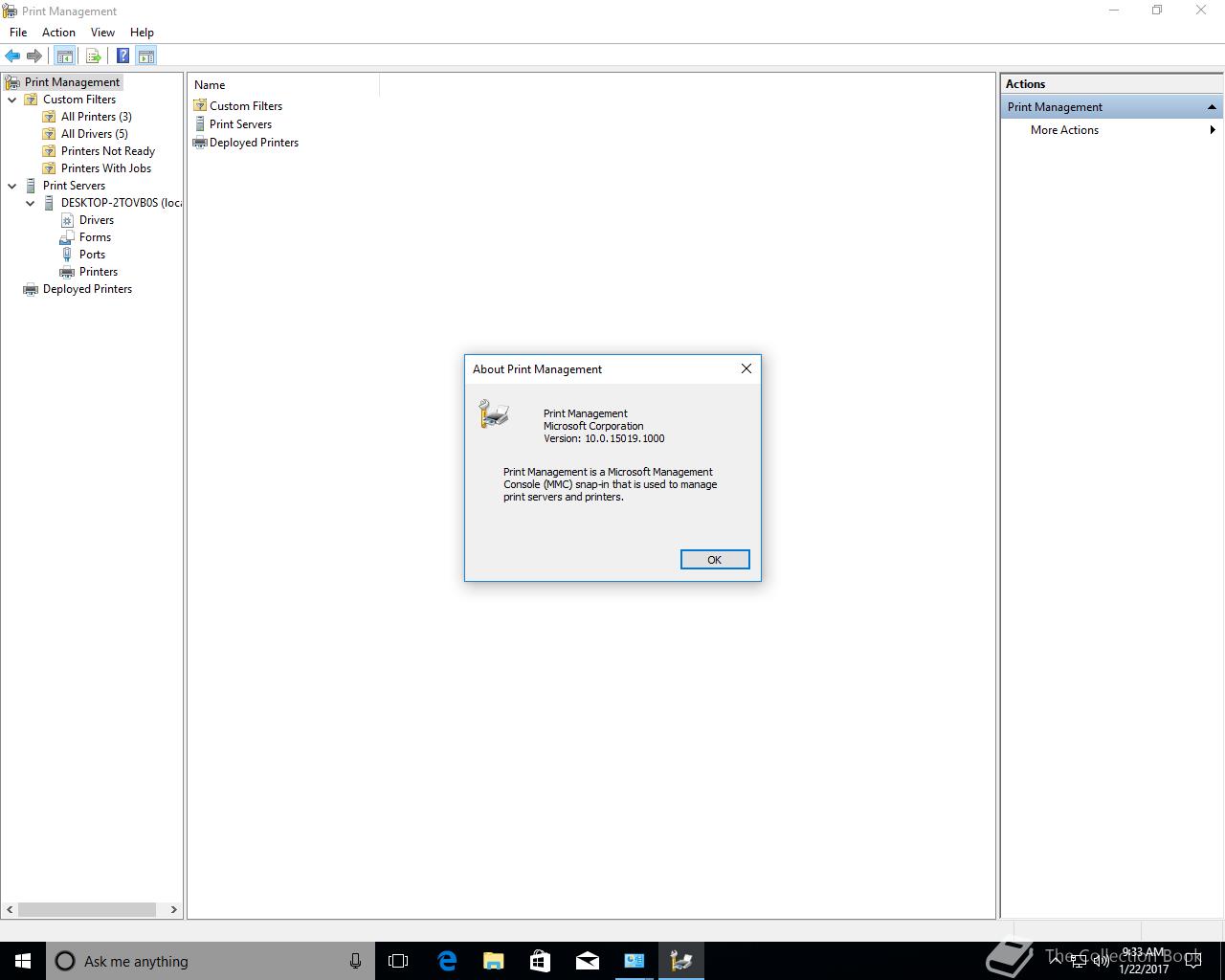Select Custom Filters in the list pane
Screen dimensions: 1225x980
[x=246, y=106]
